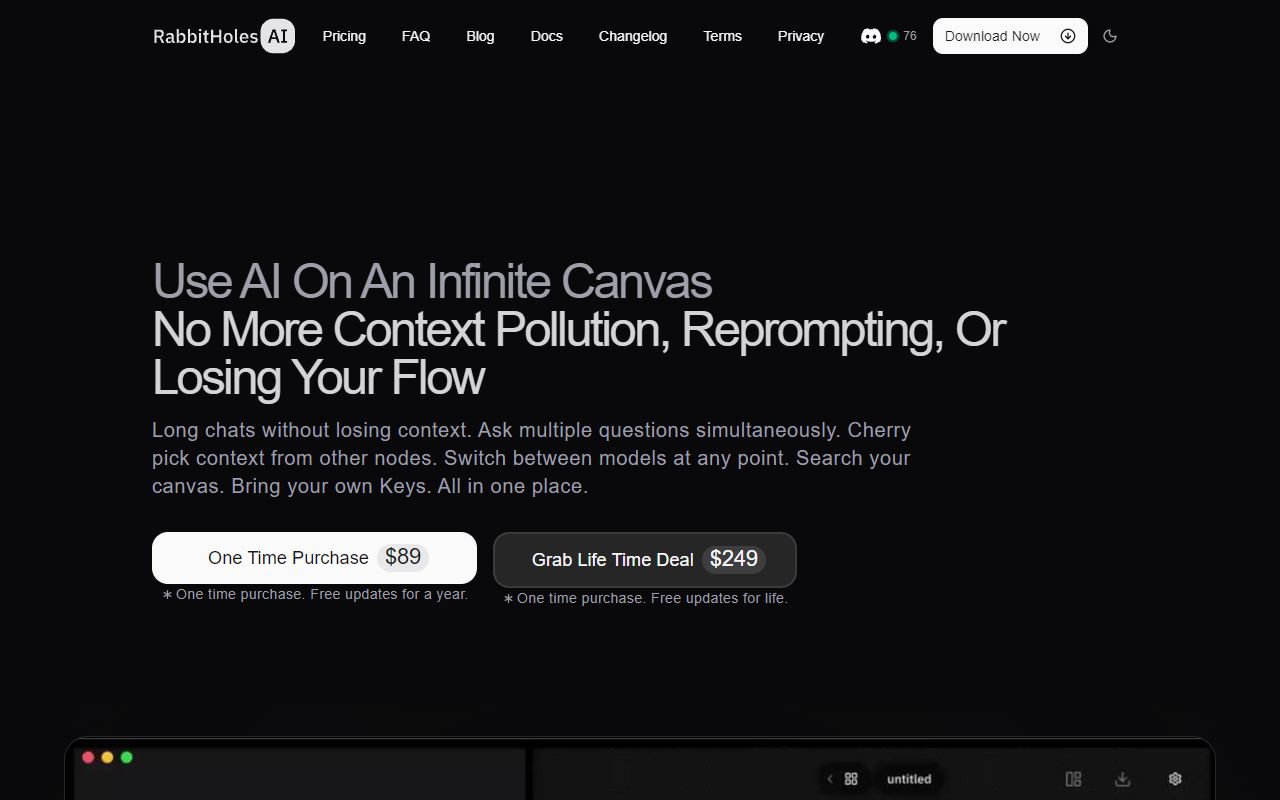Viewport: 1280px width, 800px height.
Task: Select Grab Life Time Deal for $249
Action: (644, 560)
